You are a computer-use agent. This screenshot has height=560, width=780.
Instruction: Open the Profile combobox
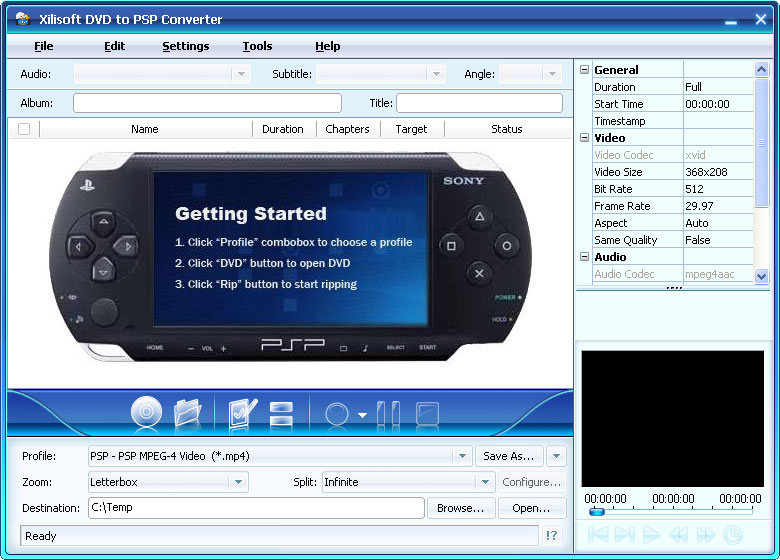point(462,456)
